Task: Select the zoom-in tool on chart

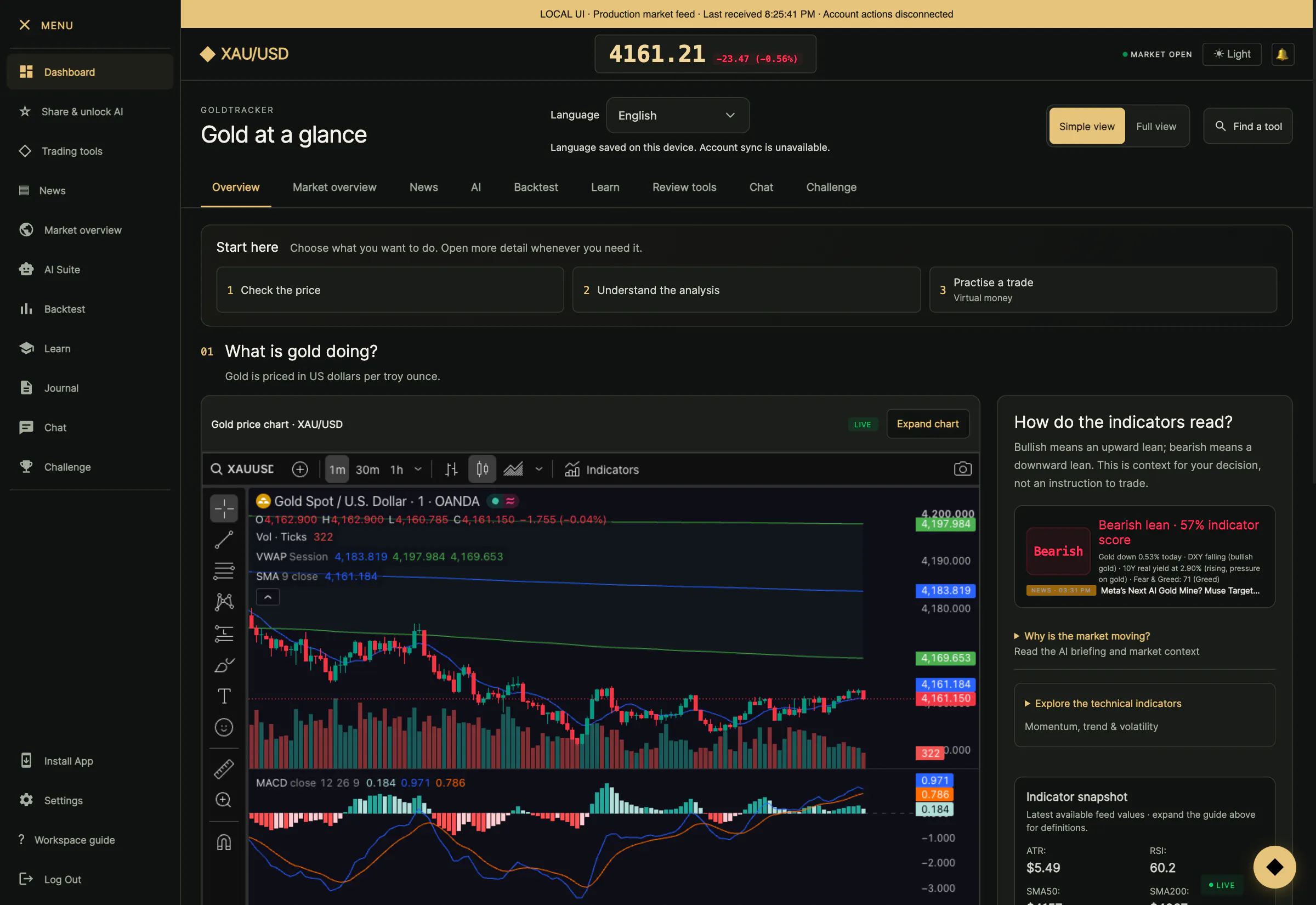Action: click(x=224, y=800)
